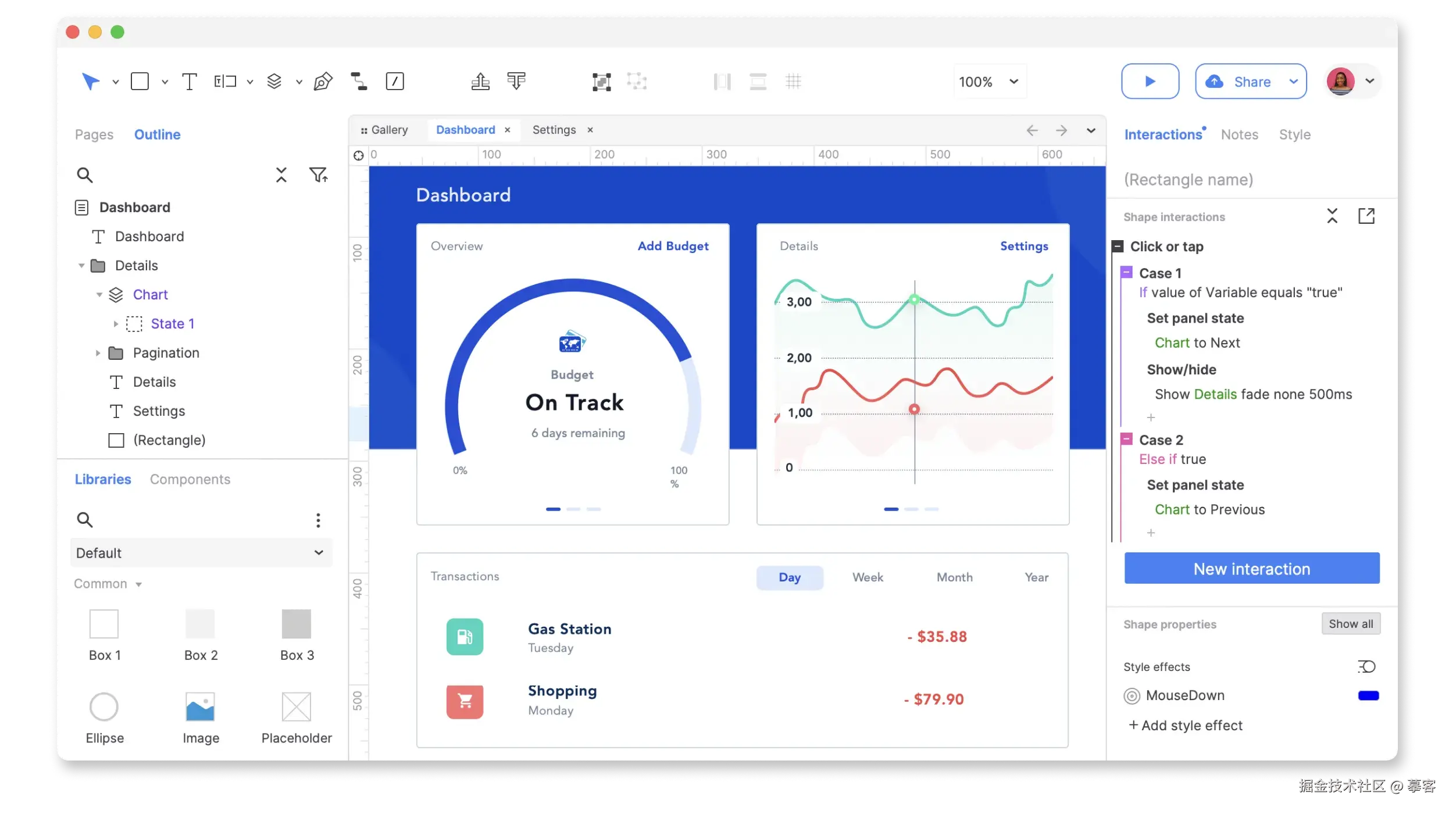Image resolution: width=1456 pixels, height=814 pixels.
Task: Select the Text tool in toolbar
Action: [189, 81]
